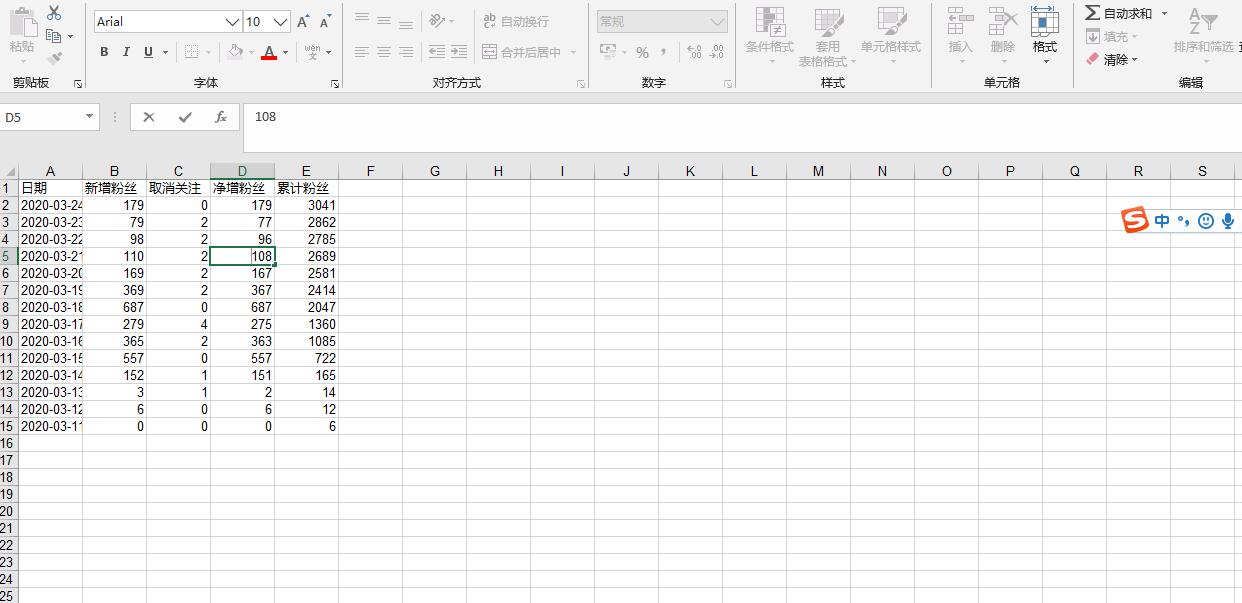This screenshot has height=603, width=1242.
Task: Click the Fill (填充) button
Action: [x=1111, y=36]
